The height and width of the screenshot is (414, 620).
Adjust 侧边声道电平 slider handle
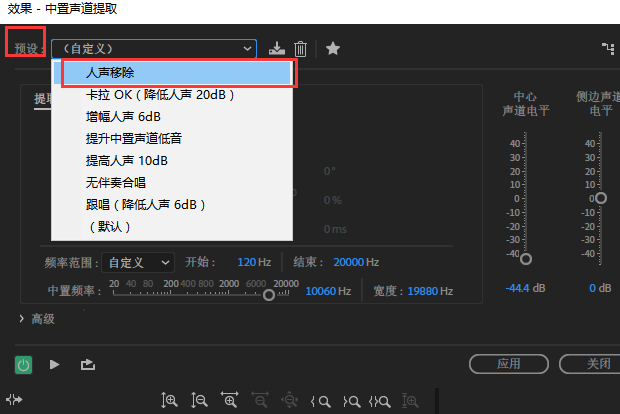[x=601, y=198]
